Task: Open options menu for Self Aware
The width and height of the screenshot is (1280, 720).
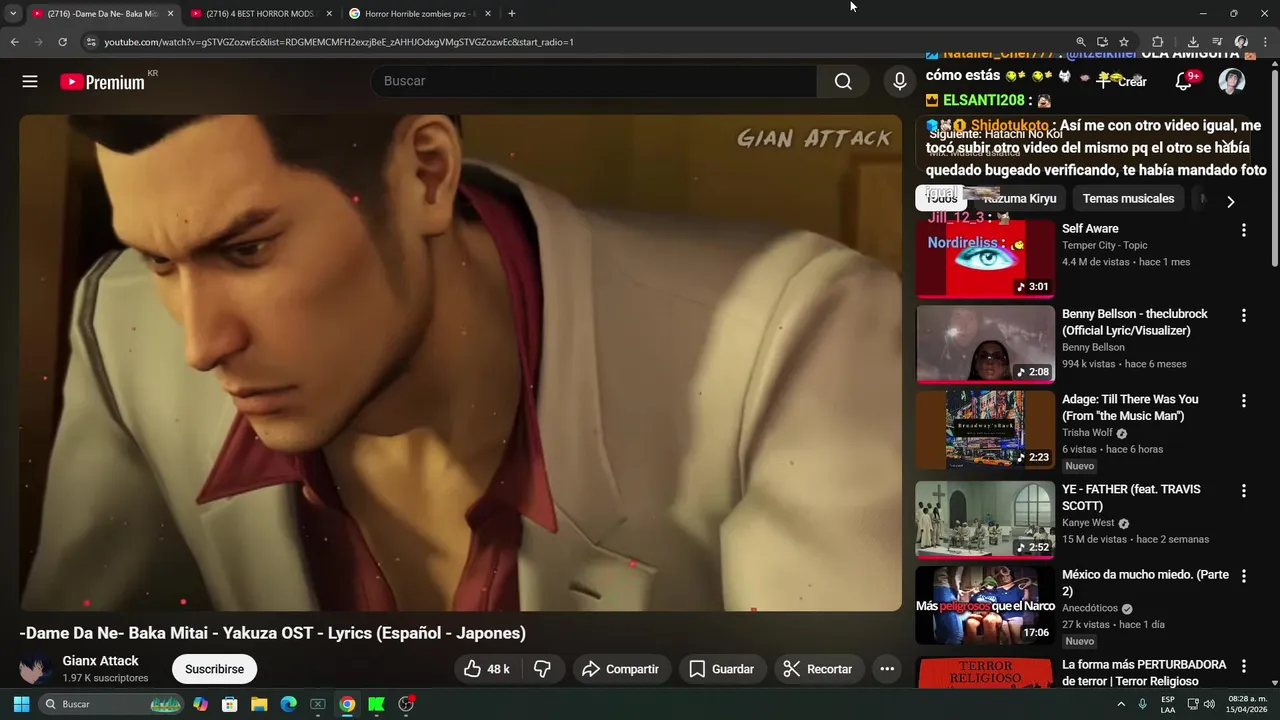Action: tap(1244, 230)
